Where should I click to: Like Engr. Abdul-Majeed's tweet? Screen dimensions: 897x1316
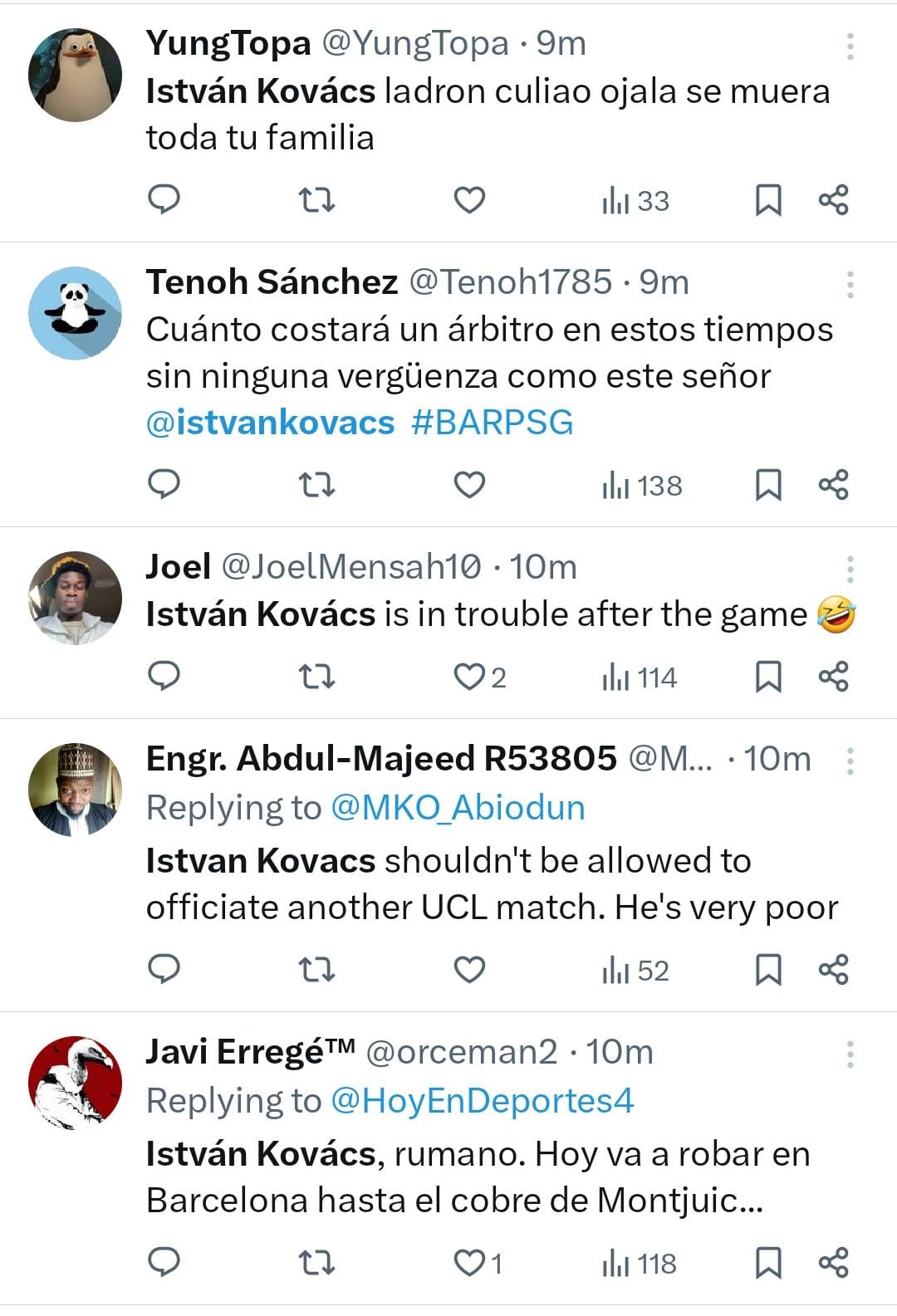pyautogui.click(x=469, y=970)
